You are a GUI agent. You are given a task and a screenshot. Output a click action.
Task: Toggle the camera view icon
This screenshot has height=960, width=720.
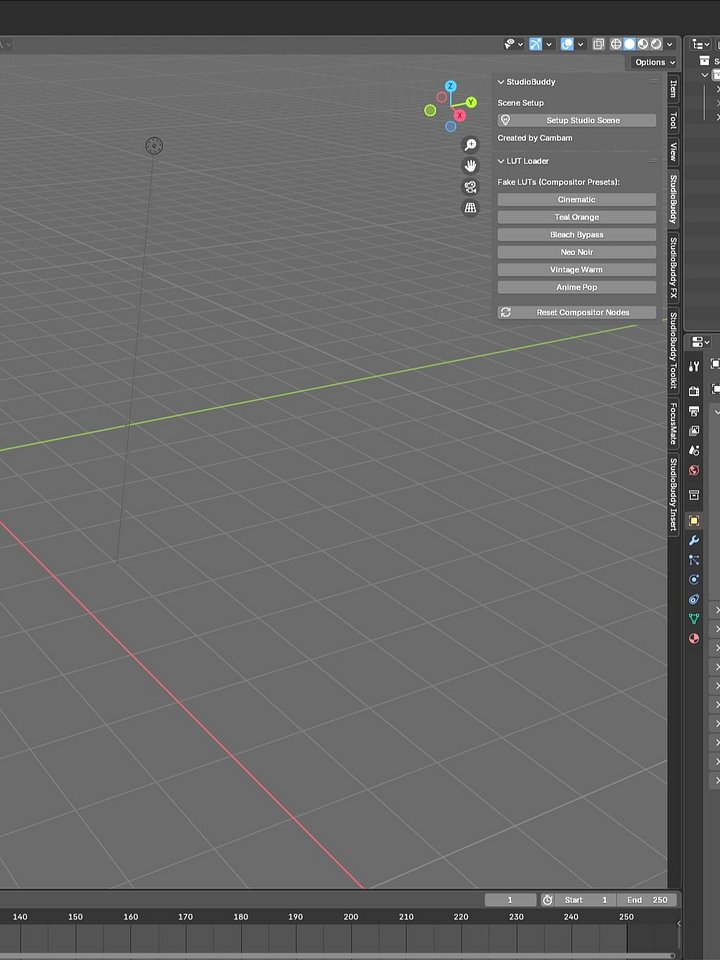tap(470, 187)
